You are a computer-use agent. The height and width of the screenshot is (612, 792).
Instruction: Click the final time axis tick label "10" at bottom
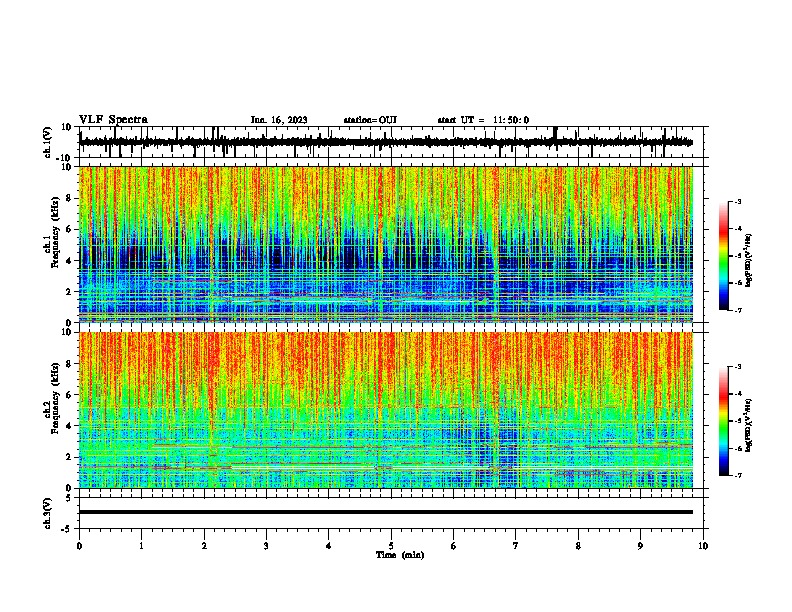point(703,546)
